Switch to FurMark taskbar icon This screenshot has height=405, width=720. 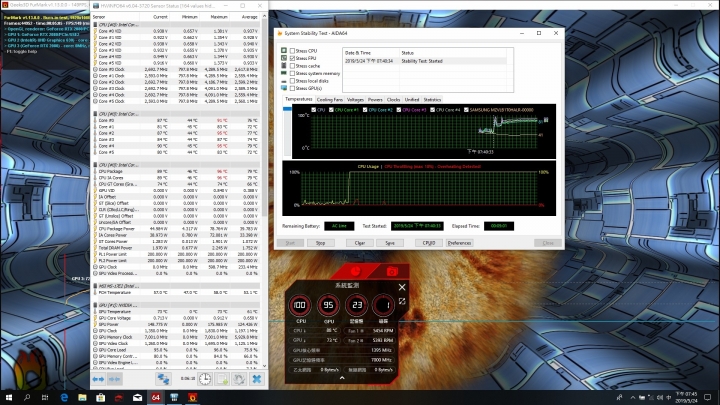coord(192,398)
